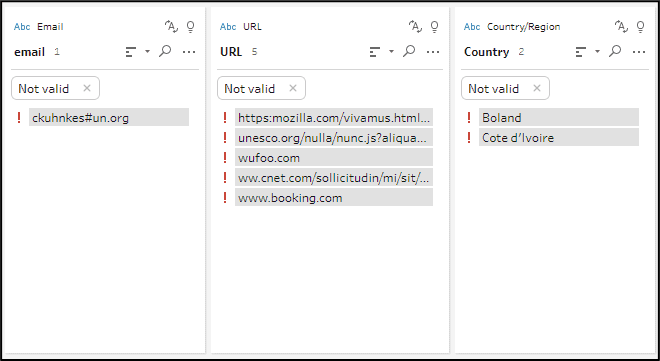Select the www.booking.com value
Image resolution: width=660 pixels, height=361 pixels.
(334, 198)
